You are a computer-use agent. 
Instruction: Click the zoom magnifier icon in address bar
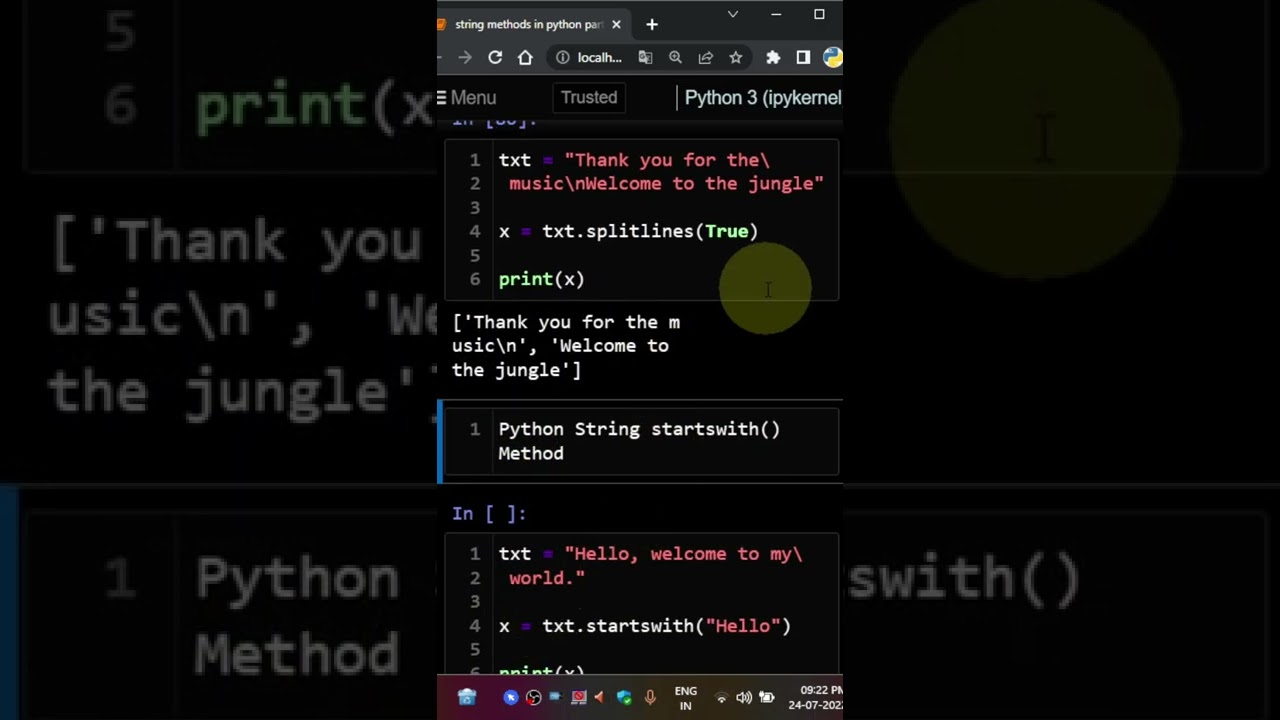675,58
